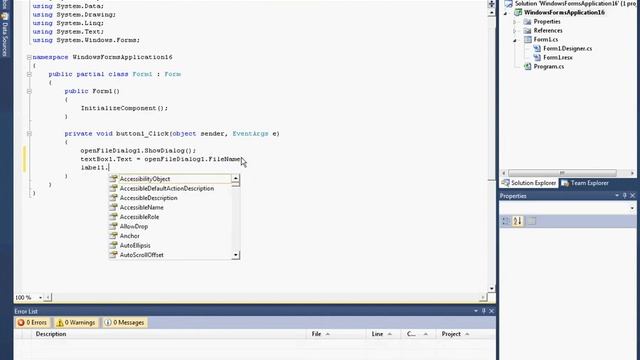Viewport: 640px width, 360px height.
Task: Click the Categorized view icon in Properties
Action: tap(506, 221)
